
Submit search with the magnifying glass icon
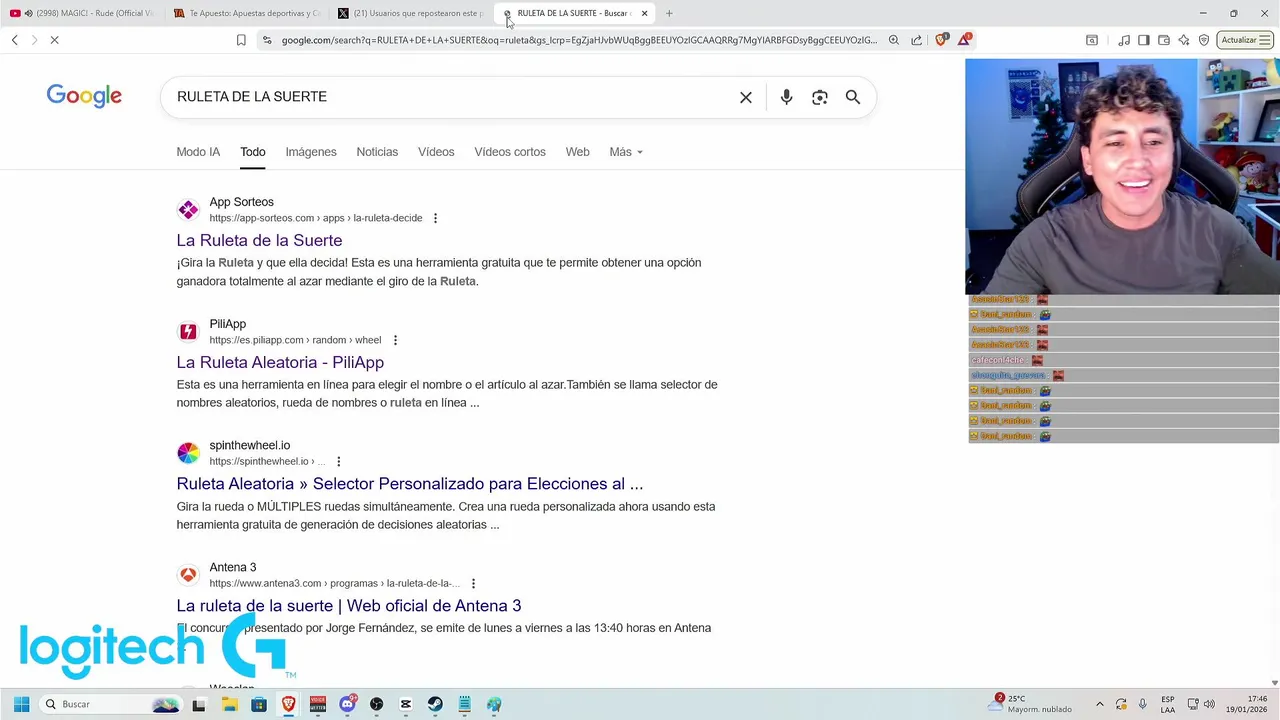(853, 97)
